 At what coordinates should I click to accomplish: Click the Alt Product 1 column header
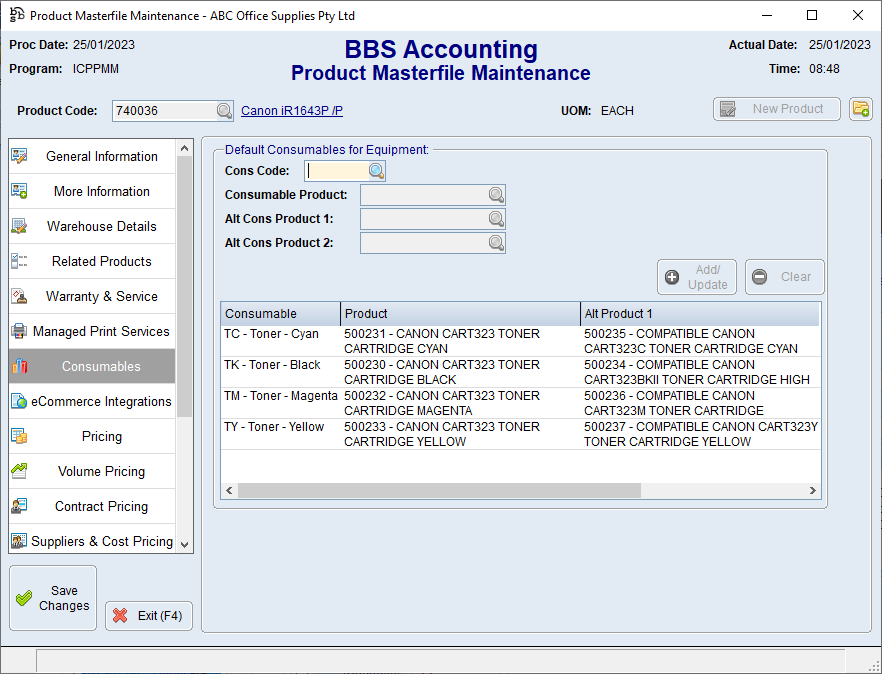(x=700, y=314)
